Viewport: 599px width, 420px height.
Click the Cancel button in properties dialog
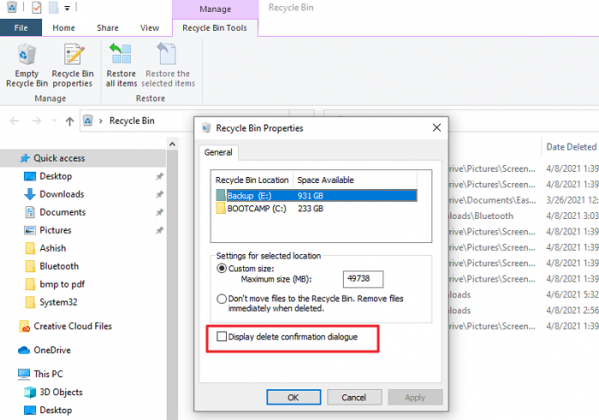[x=354, y=397]
